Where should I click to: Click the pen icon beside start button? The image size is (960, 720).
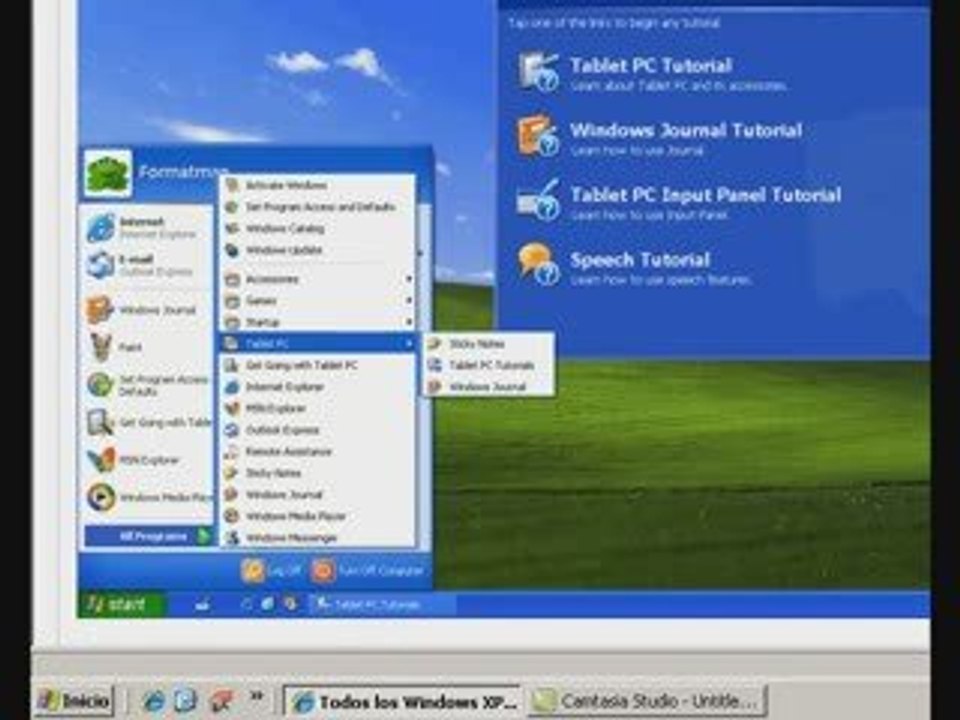(x=203, y=605)
